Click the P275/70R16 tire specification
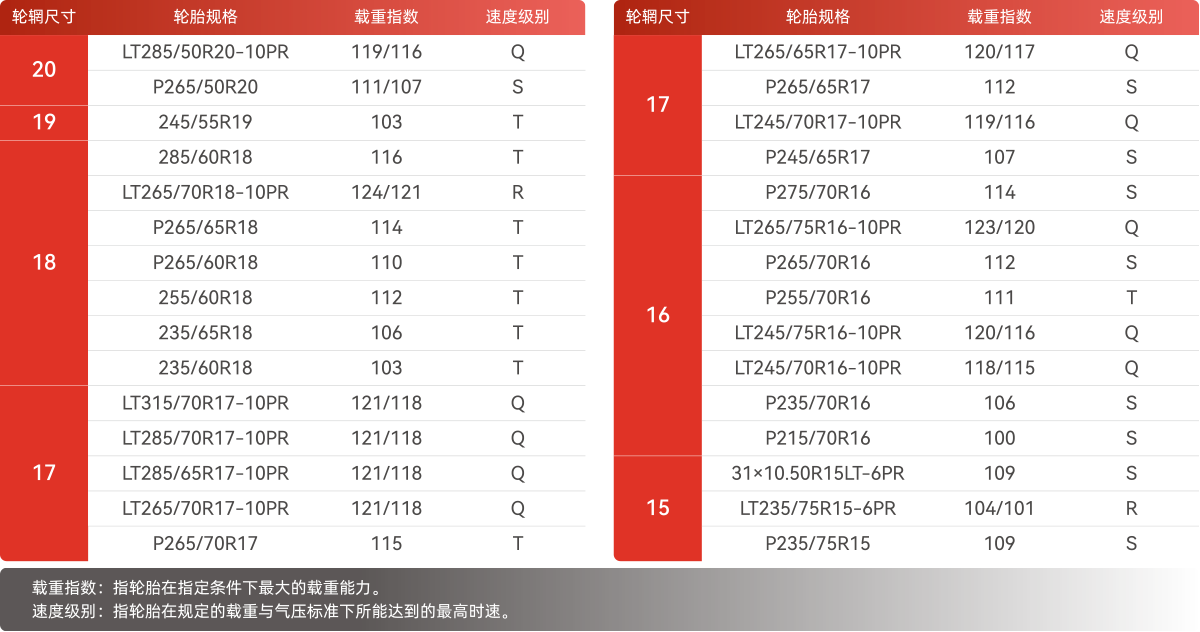Viewport: 1200px width, 632px height. click(817, 192)
